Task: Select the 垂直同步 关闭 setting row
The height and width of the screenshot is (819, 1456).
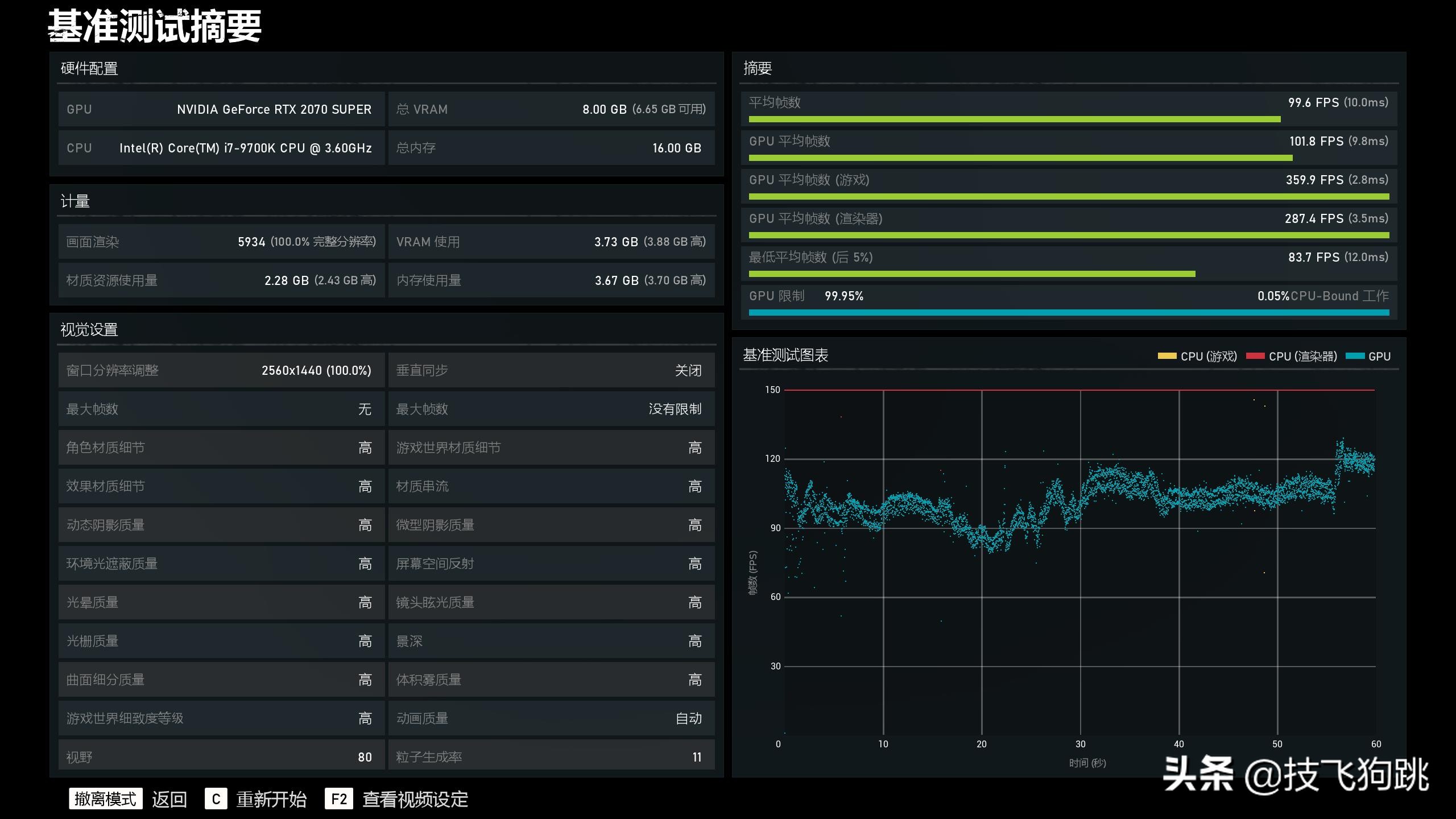Action: (551, 370)
